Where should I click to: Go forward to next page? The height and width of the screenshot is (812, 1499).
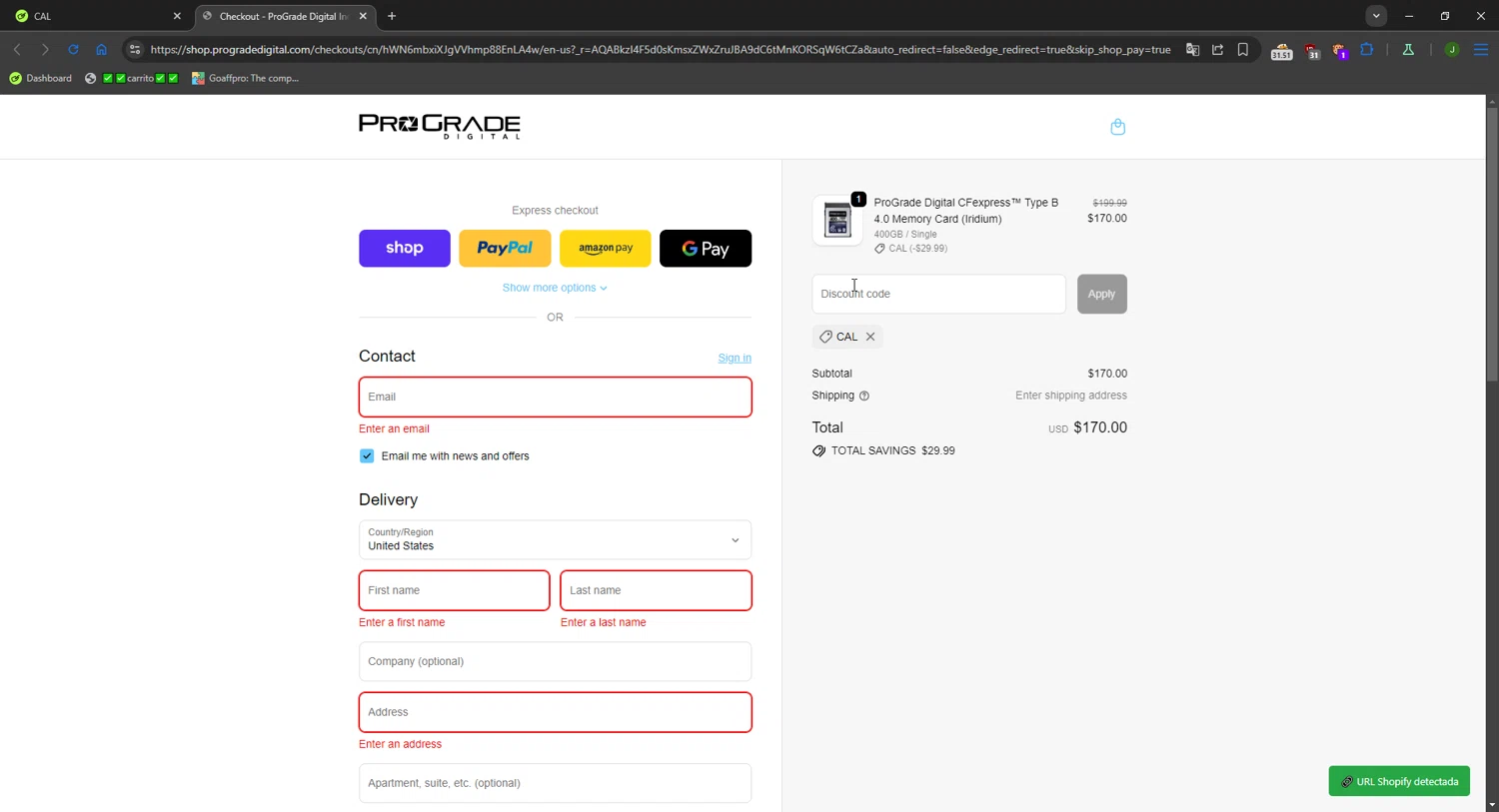coord(45,49)
